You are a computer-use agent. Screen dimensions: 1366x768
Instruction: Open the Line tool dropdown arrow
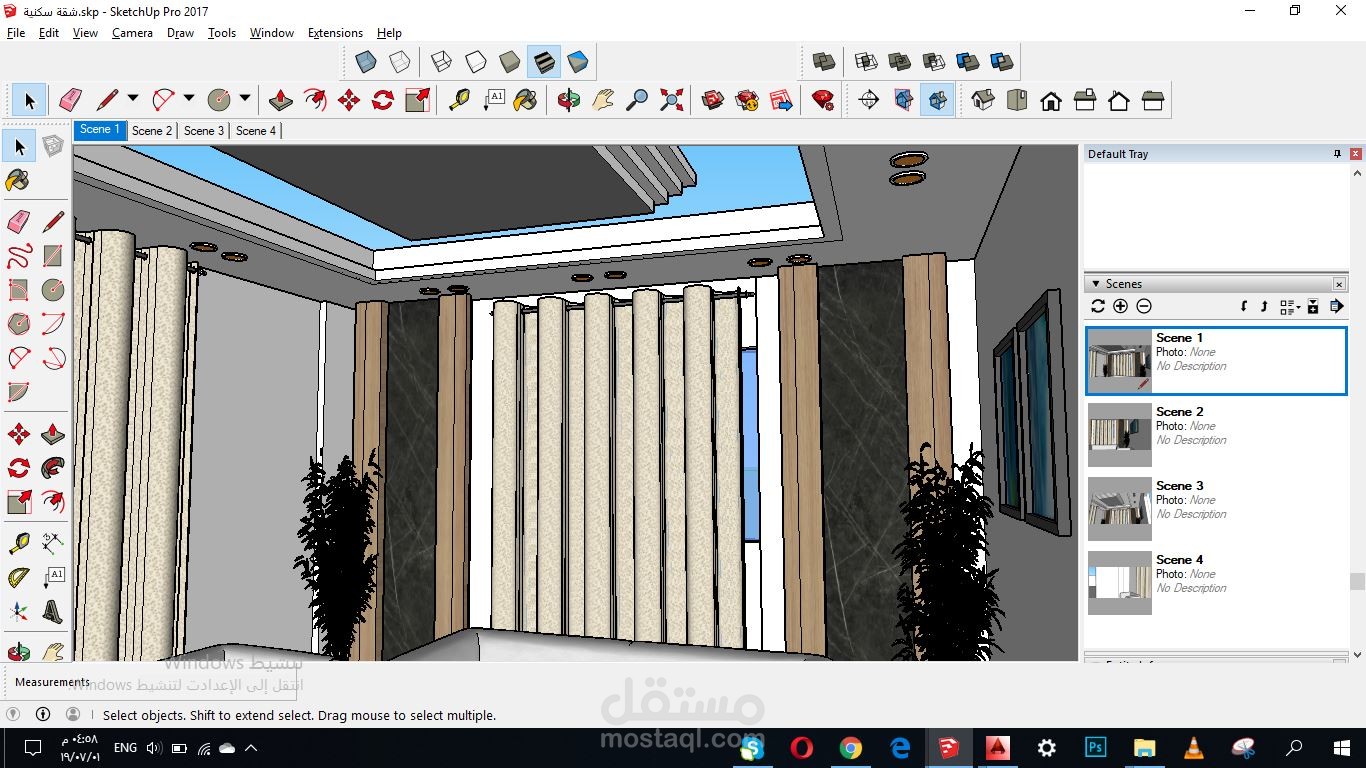point(132,98)
